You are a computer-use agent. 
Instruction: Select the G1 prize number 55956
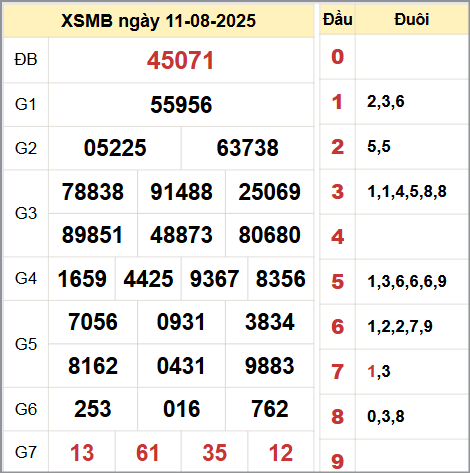[181, 105]
